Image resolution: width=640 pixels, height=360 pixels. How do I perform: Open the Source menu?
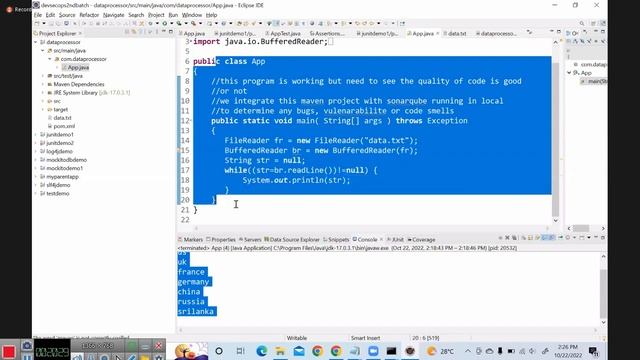(67, 15)
